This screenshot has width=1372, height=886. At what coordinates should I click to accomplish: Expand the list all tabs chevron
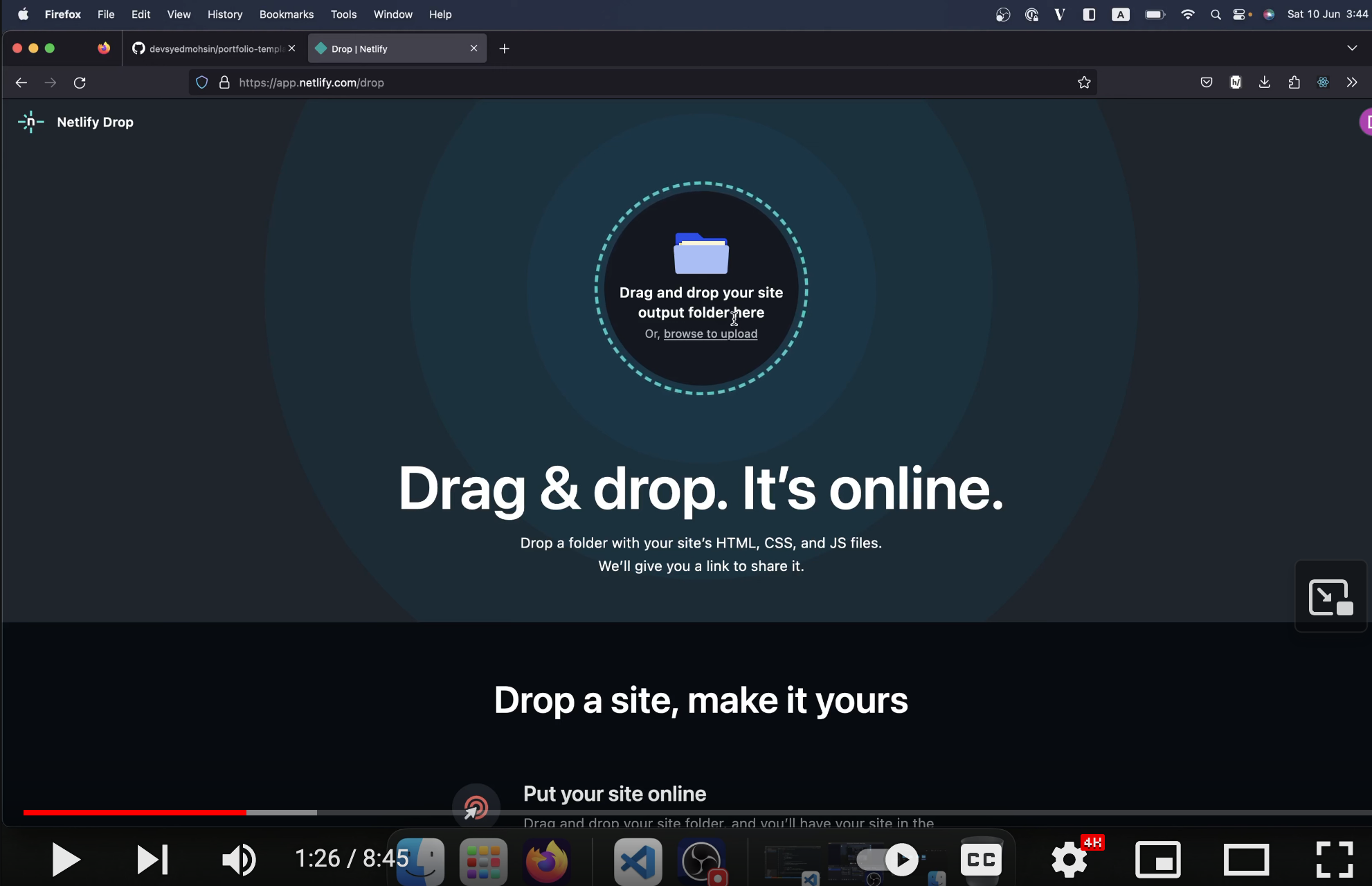click(1352, 48)
